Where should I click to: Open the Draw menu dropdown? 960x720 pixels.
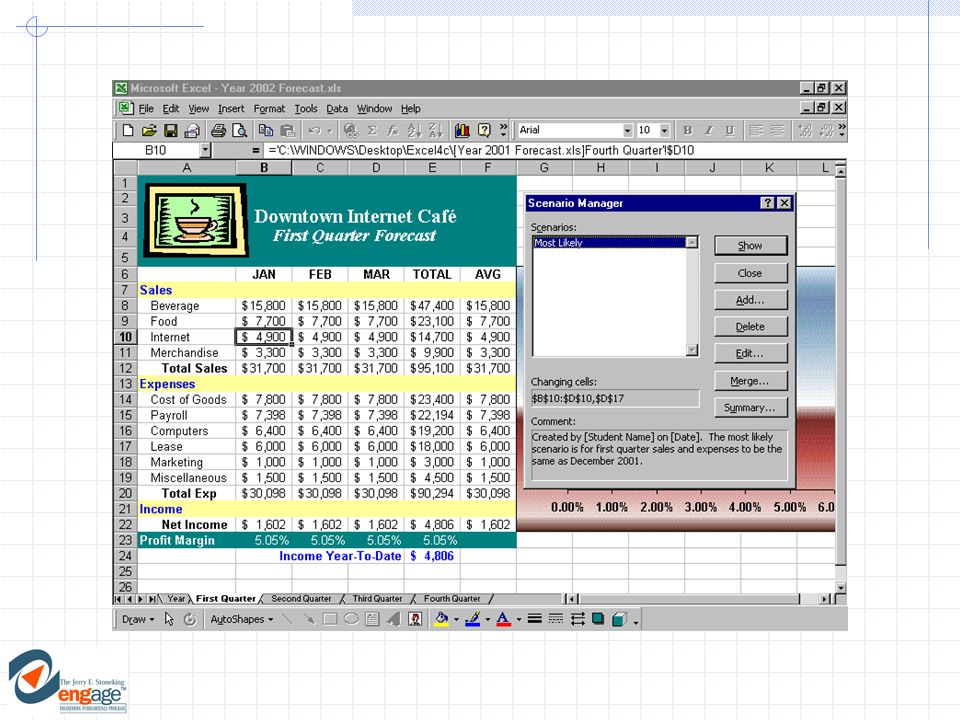coord(138,619)
